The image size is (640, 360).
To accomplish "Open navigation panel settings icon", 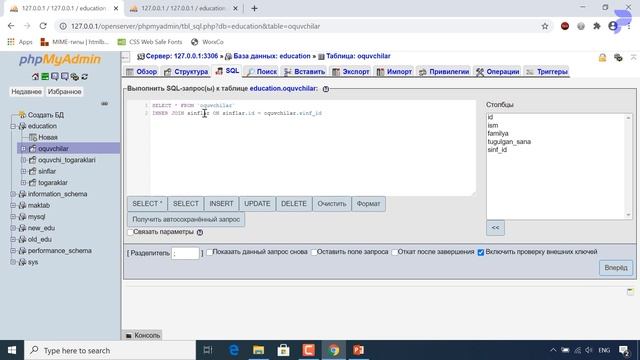I will coord(74,76).
